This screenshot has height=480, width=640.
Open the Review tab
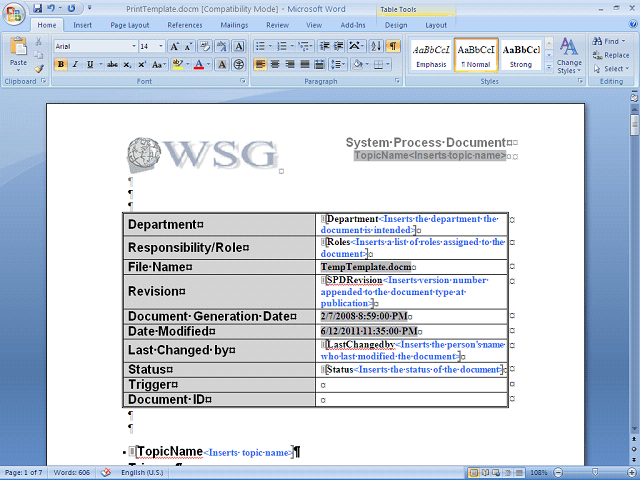click(x=278, y=25)
